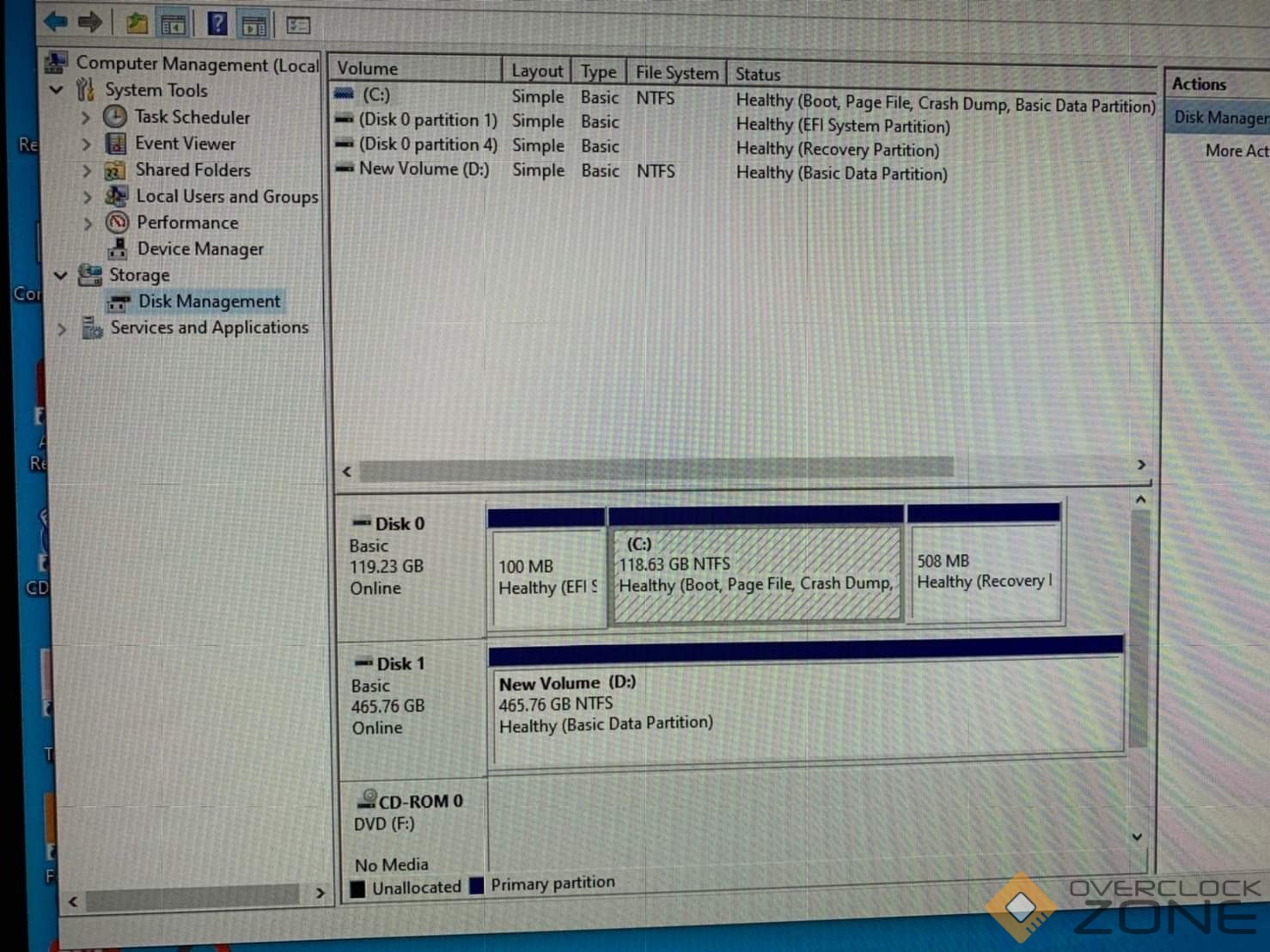Image resolution: width=1270 pixels, height=952 pixels.
Task: Expand the Shared Folders node
Action: pos(87,170)
